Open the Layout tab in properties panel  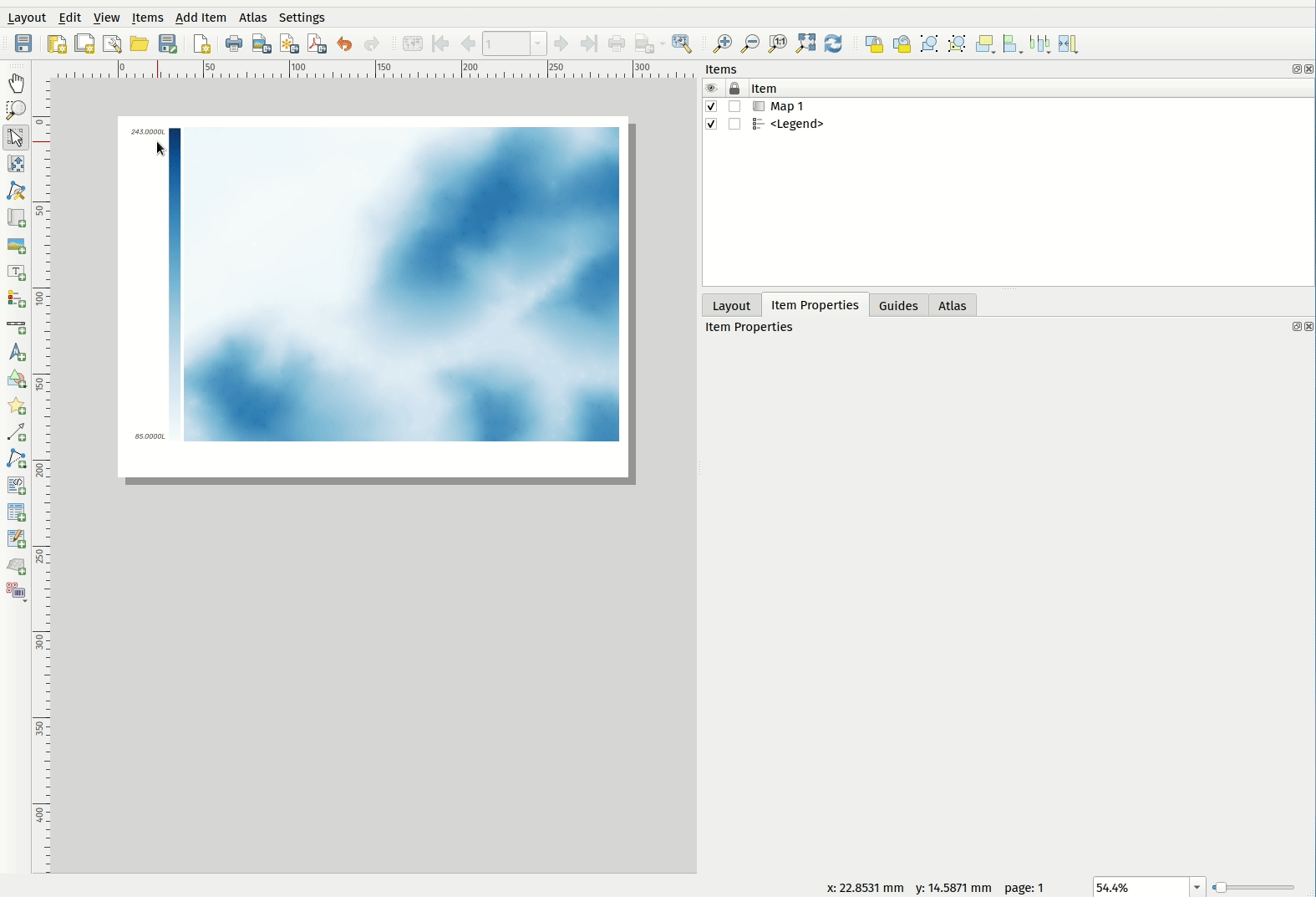[731, 306]
